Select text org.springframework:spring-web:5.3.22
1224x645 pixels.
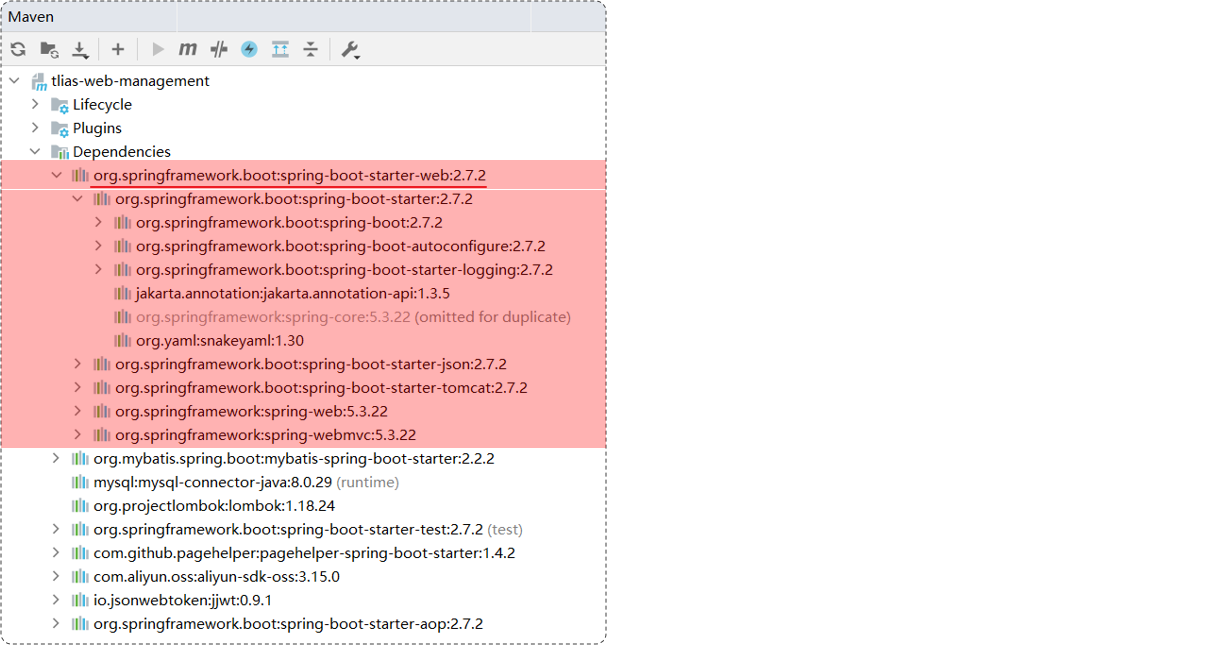(251, 411)
